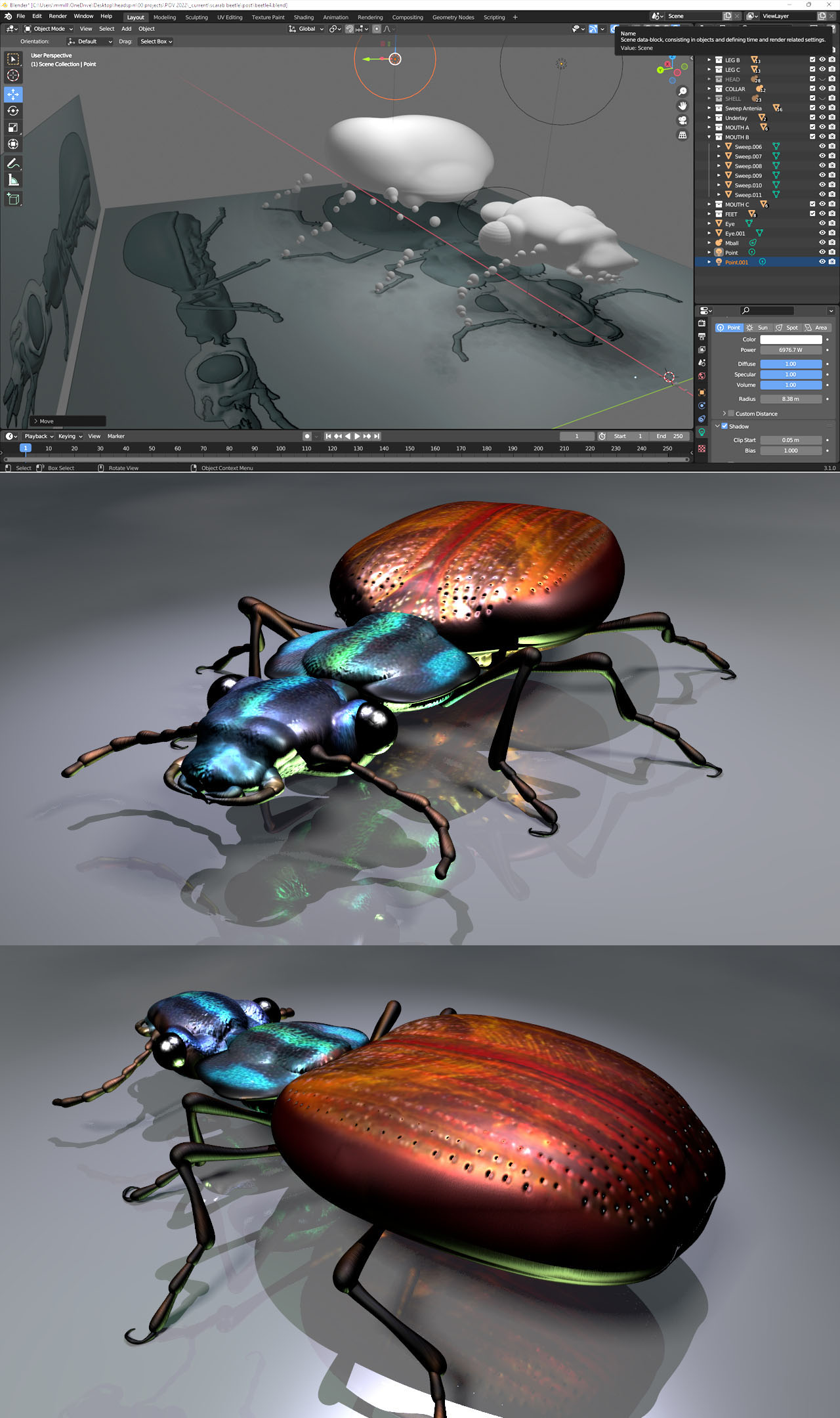
Task: Hide the COLLAR collection with eye icon
Action: pos(822,89)
